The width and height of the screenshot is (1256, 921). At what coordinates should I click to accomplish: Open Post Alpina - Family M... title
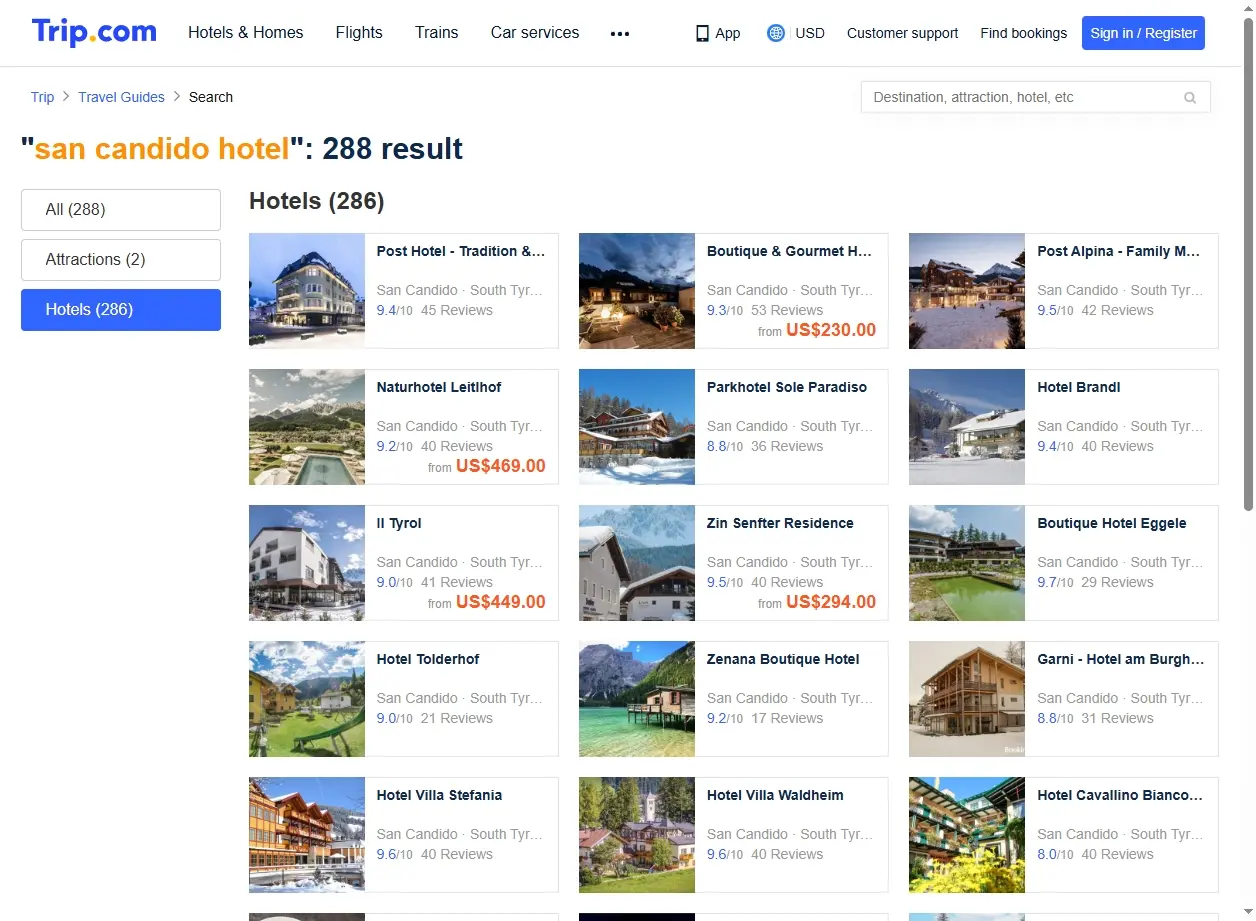(x=1119, y=251)
